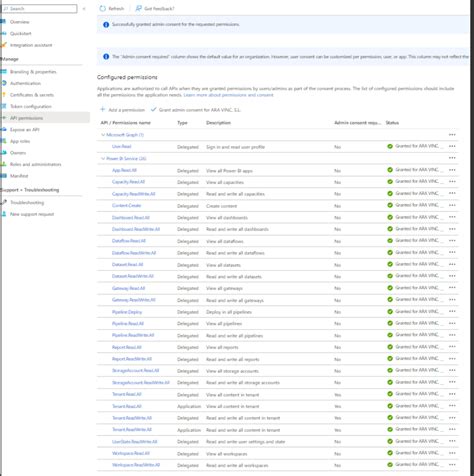The height and width of the screenshot is (476, 474).
Task: Open Token configuration
Action: (x=31, y=106)
